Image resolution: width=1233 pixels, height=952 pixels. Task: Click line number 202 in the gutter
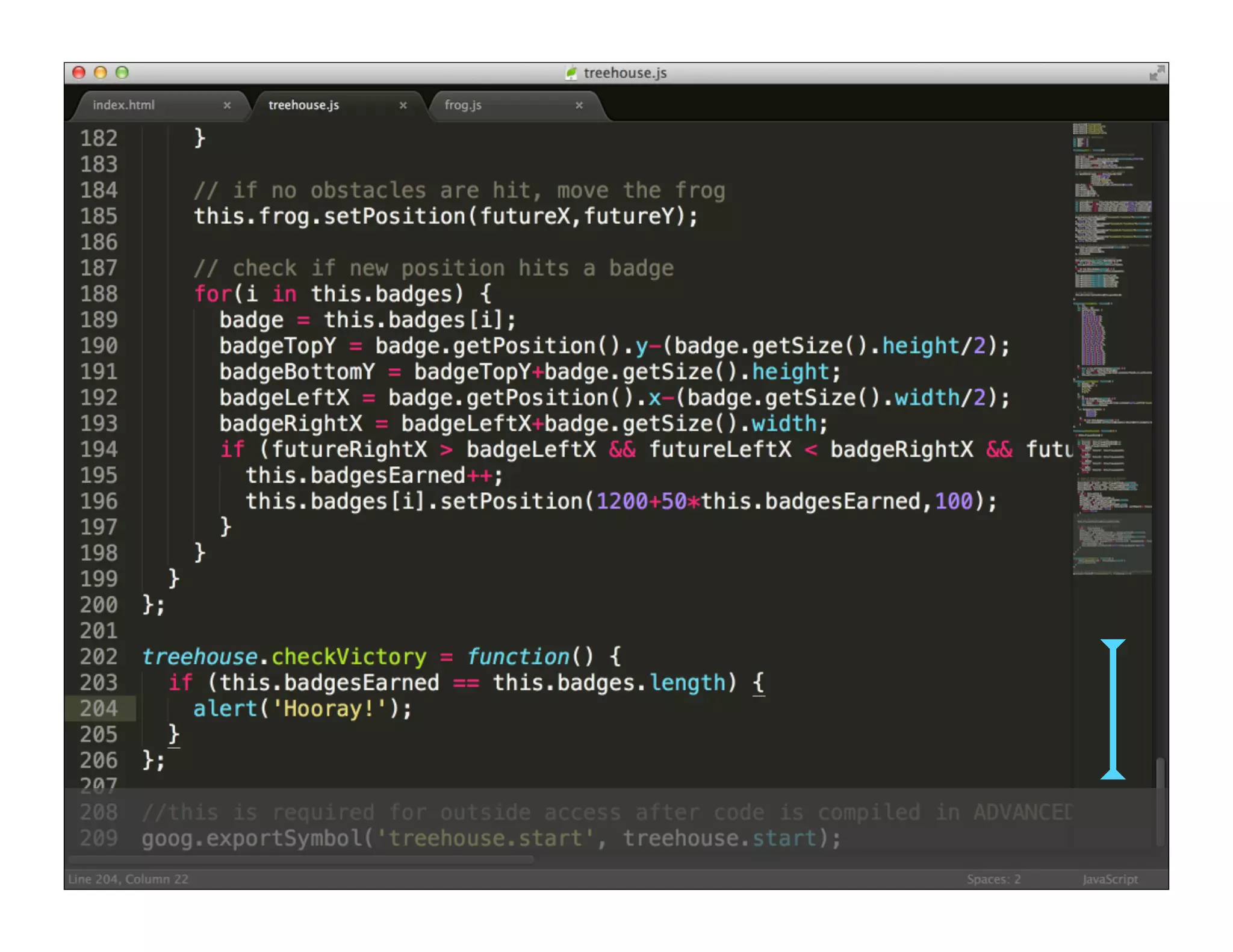coord(99,657)
